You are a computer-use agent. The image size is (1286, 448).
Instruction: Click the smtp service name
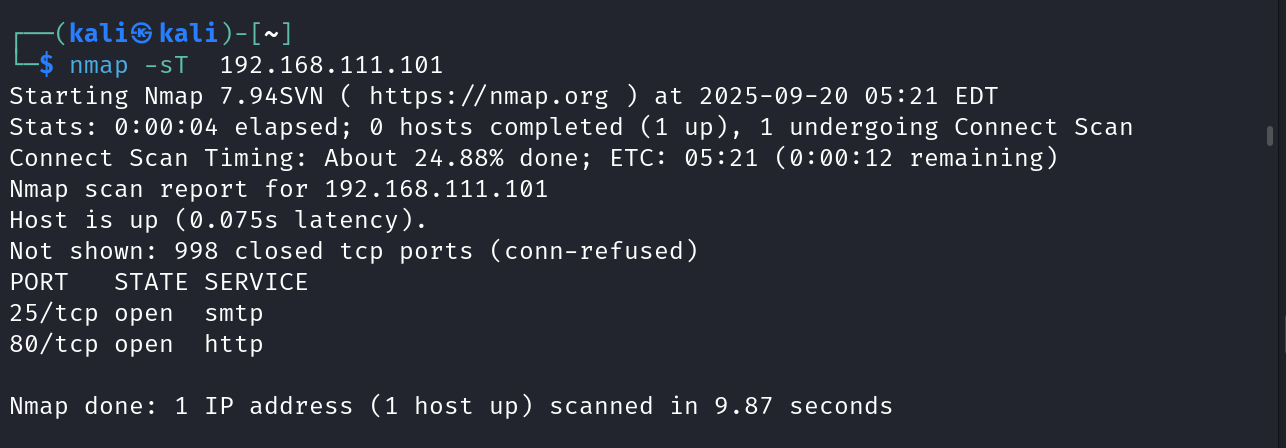[x=234, y=313]
